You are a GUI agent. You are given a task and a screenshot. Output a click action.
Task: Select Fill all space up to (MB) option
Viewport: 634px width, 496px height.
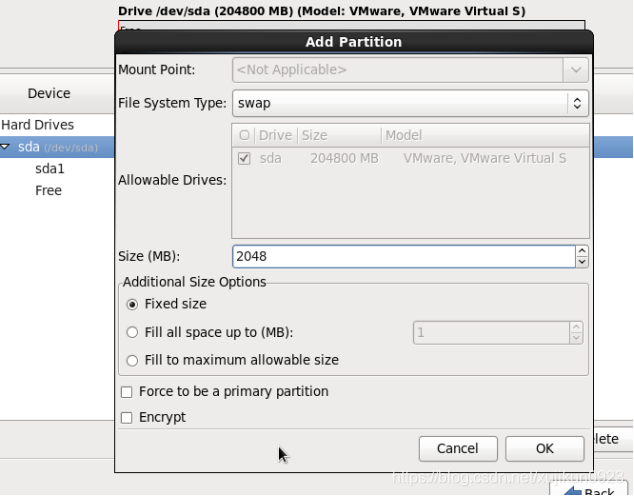point(132,332)
